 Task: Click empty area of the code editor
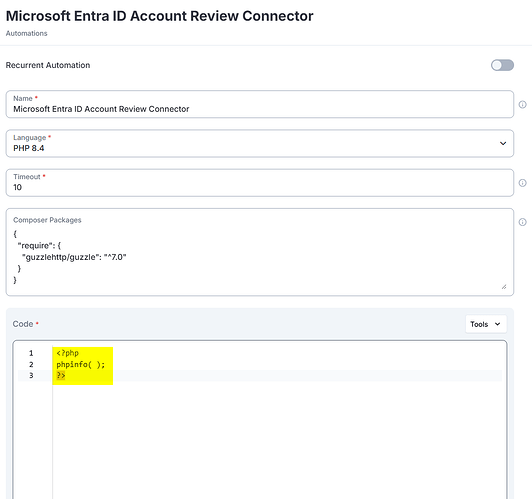(278, 441)
